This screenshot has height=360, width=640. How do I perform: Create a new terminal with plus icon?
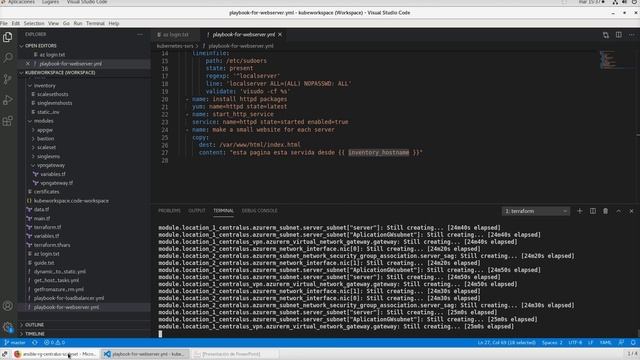[580, 211]
